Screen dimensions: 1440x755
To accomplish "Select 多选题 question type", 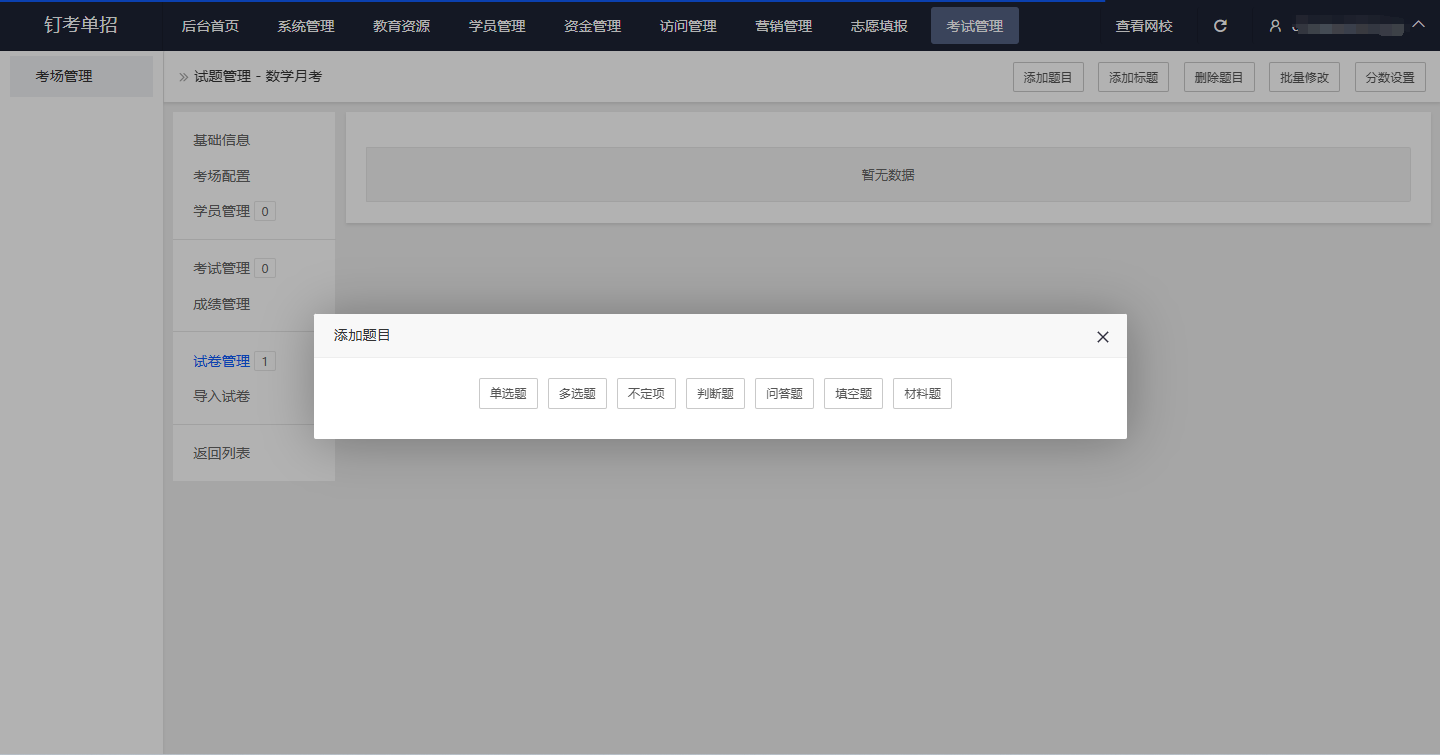I will (577, 394).
